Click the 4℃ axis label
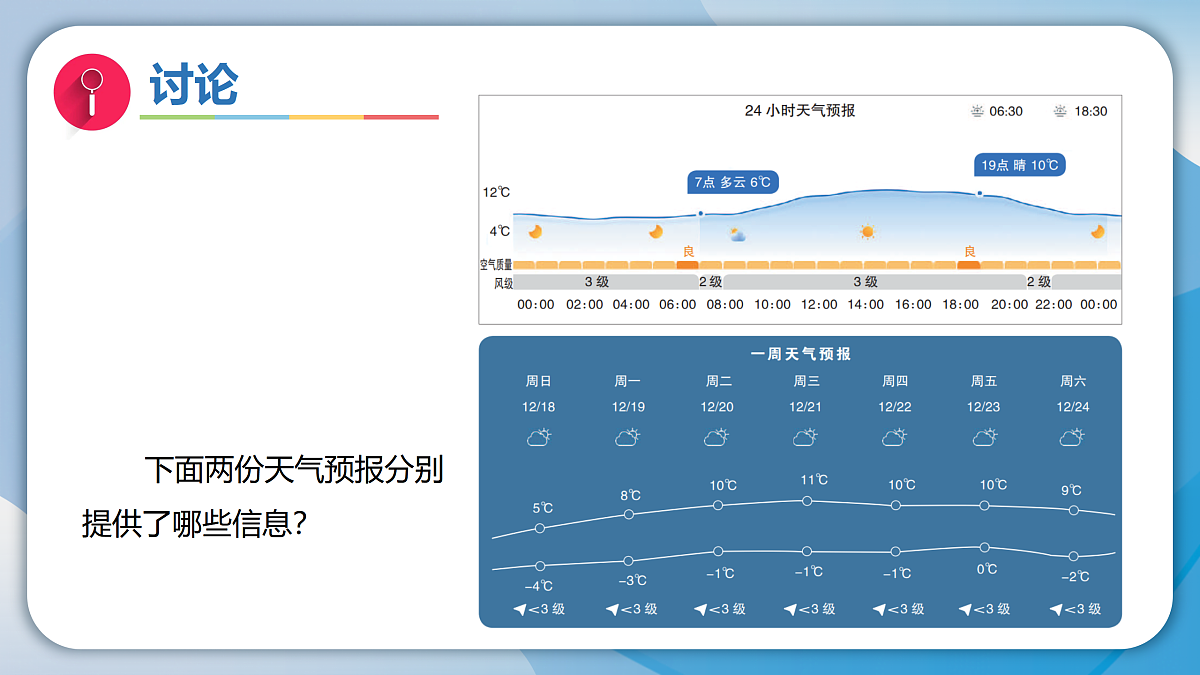 500,231
